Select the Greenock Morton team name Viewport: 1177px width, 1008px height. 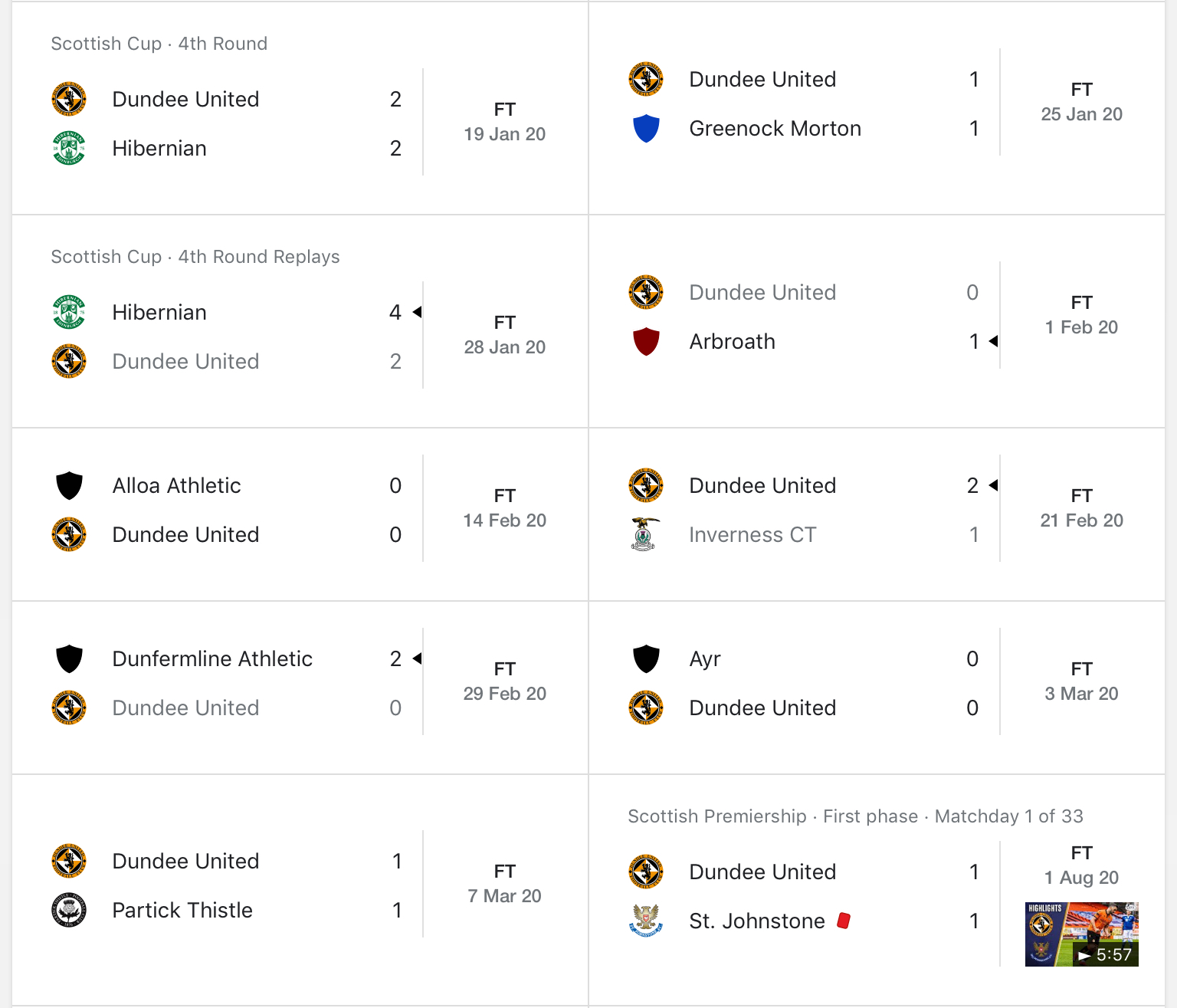pyautogui.click(x=775, y=128)
